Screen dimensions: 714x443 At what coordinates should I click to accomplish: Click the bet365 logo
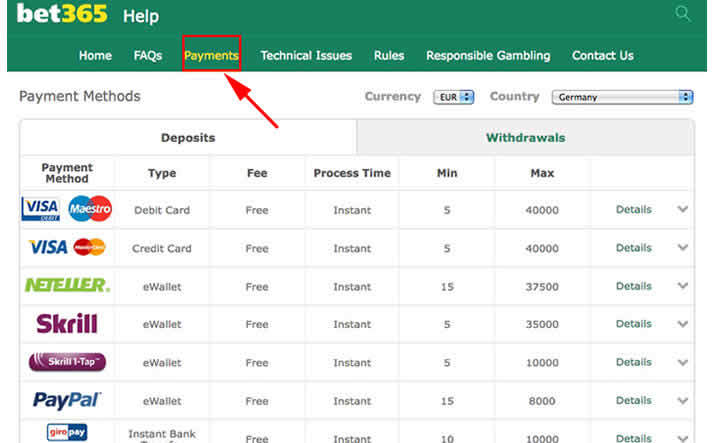pyautogui.click(x=62, y=13)
